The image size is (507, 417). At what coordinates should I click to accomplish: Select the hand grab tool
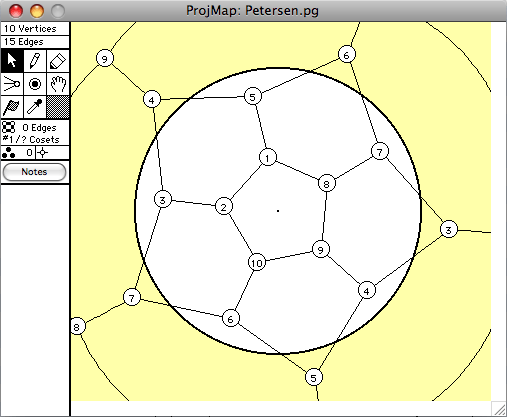[58, 84]
